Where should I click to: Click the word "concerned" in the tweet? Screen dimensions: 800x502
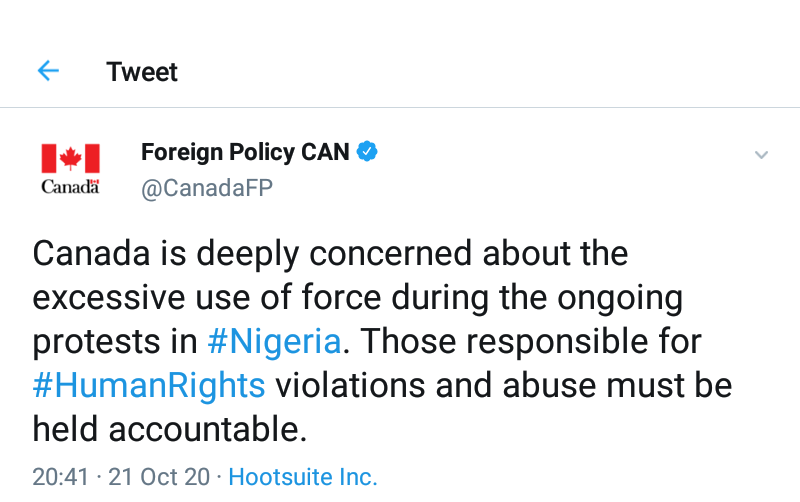click(384, 254)
